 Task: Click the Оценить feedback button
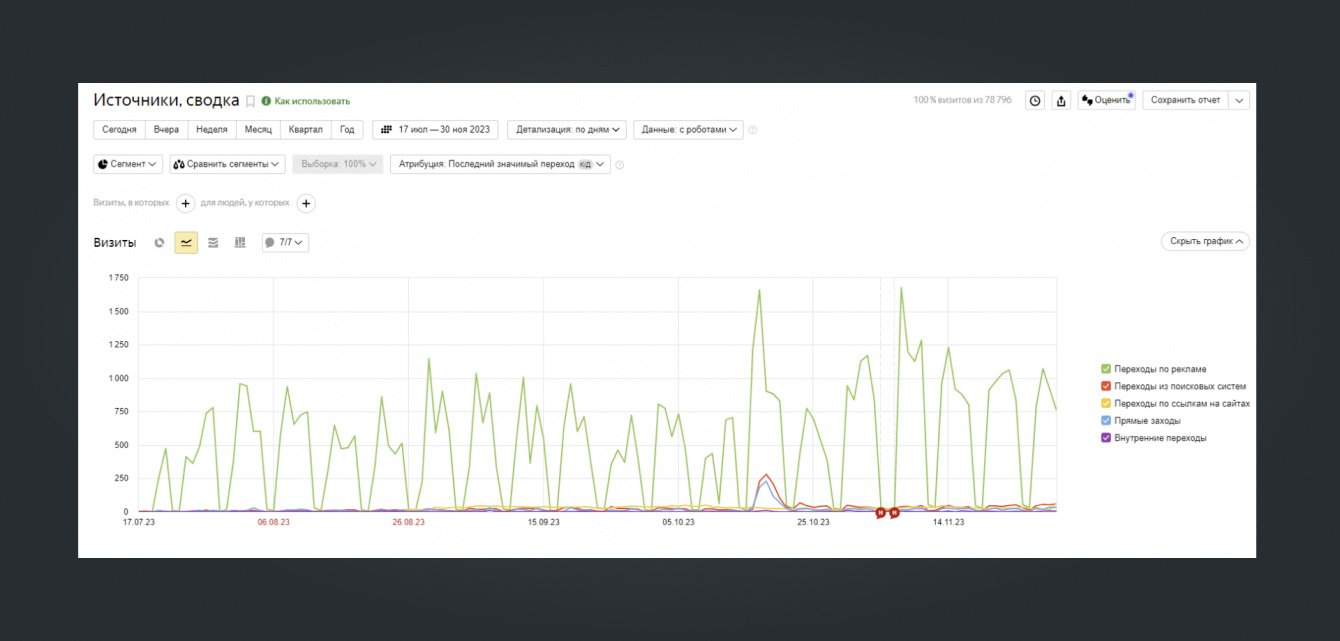coord(1106,100)
